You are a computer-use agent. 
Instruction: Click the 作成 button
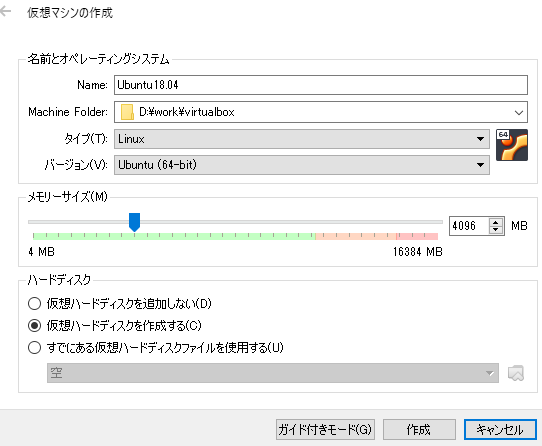click(419, 429)
